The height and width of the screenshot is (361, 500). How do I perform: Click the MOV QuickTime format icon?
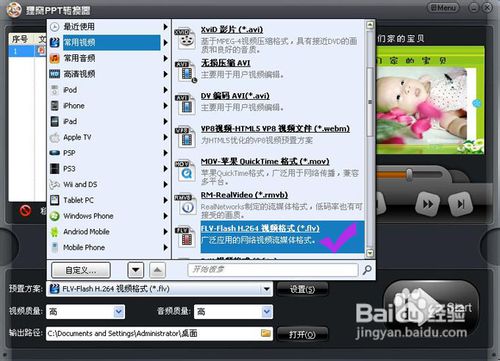coord(185,171)
